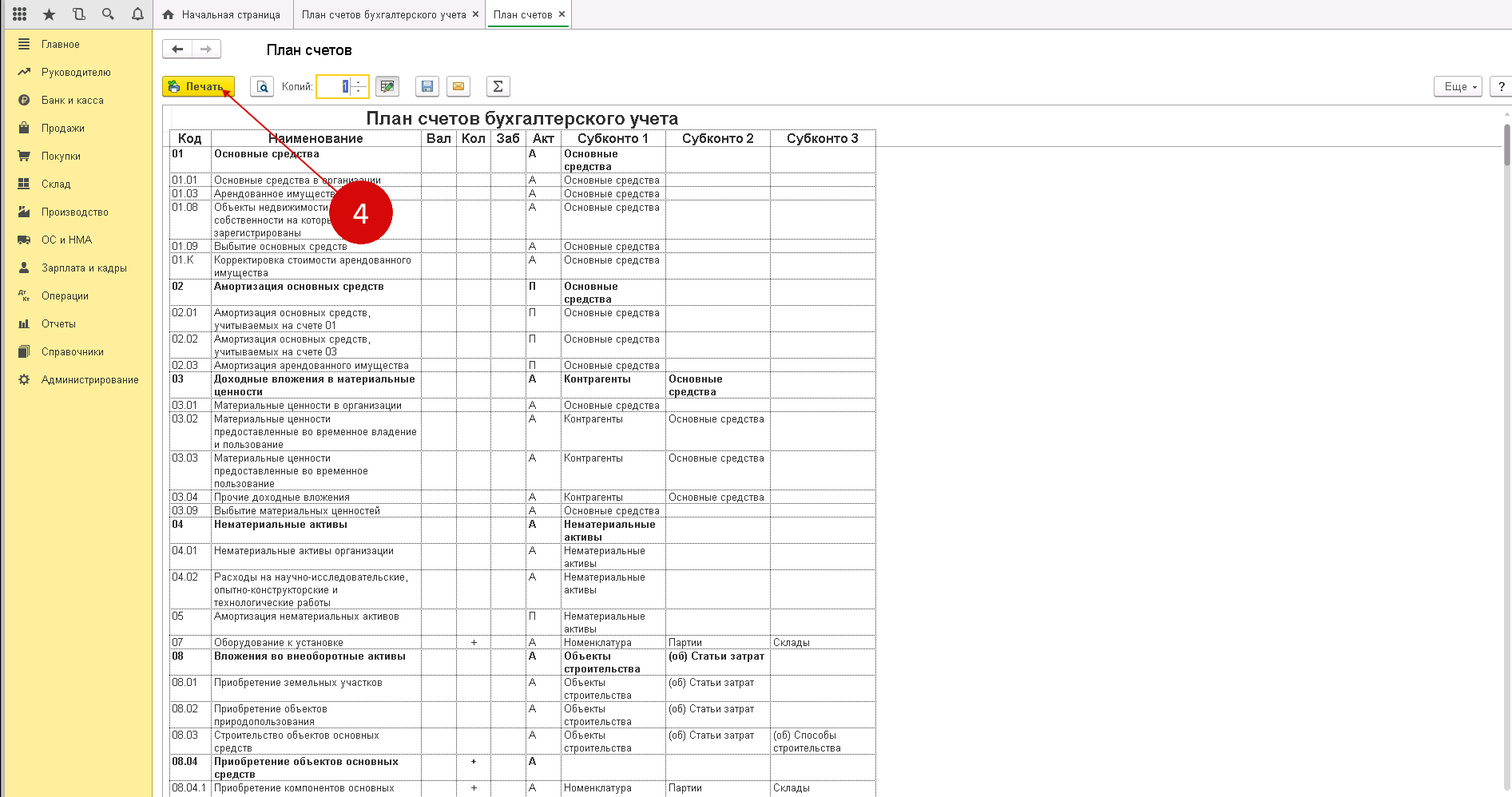This screenshot has height=797, width=1512.
Task: Click the Субконто 2 column header
Action: (717, 138)
